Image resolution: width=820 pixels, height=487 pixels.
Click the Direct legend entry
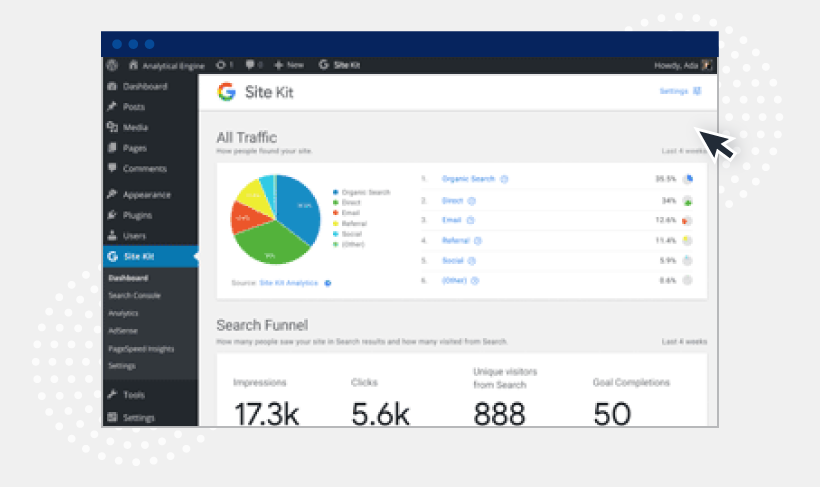[x=347, y=202]
